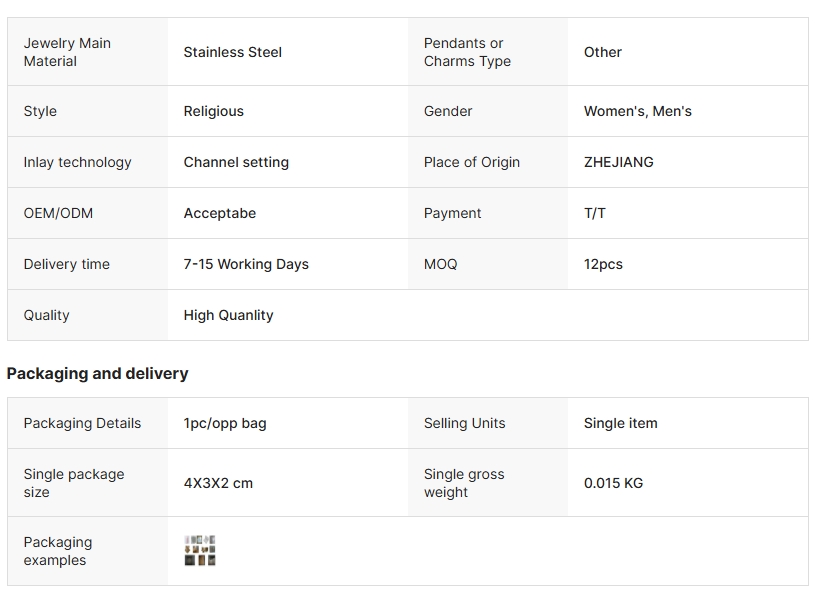Click the "Pendants or Charms Type" label
828x615 pixels.
click(x=467, y=52)
